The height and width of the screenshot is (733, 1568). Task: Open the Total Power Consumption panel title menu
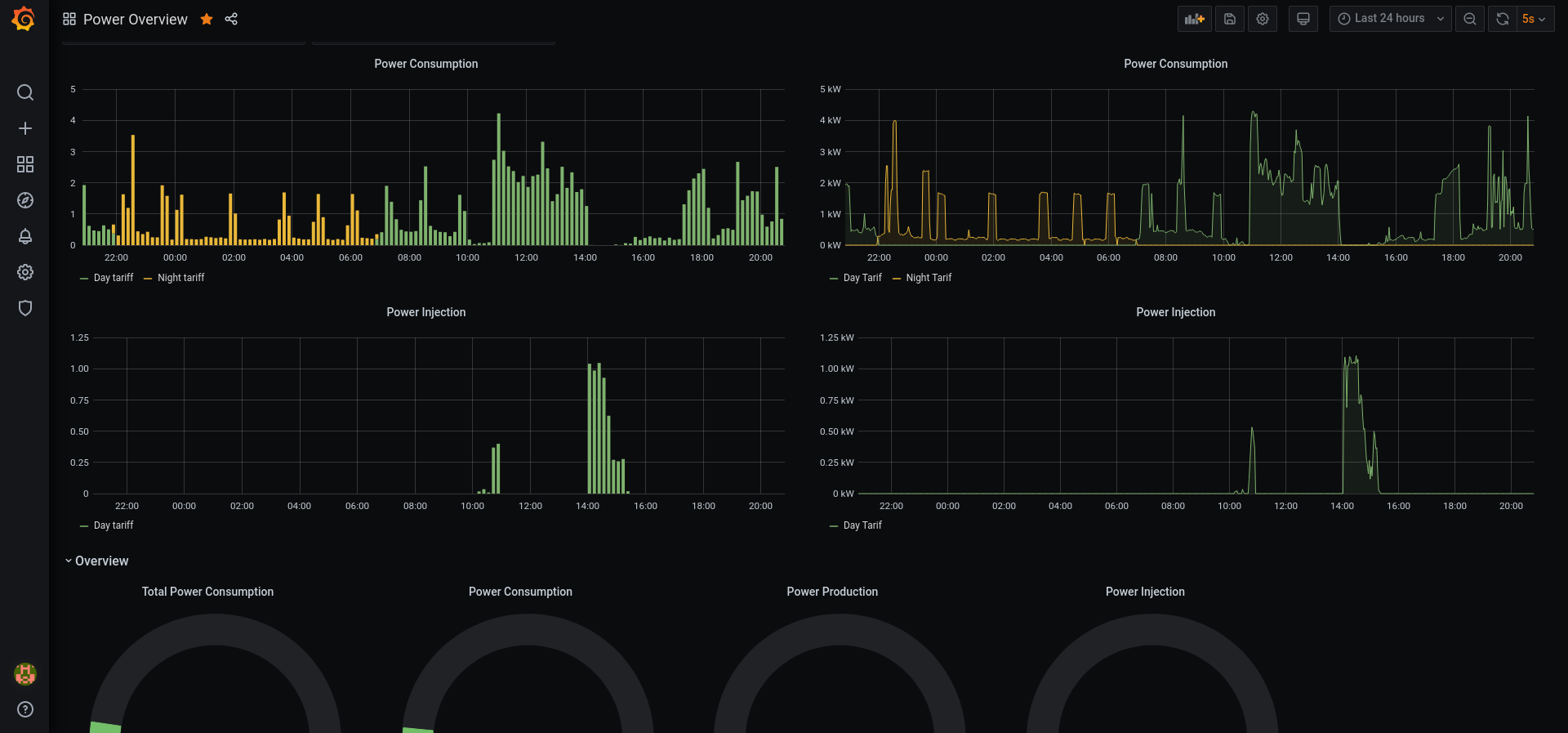207,592
